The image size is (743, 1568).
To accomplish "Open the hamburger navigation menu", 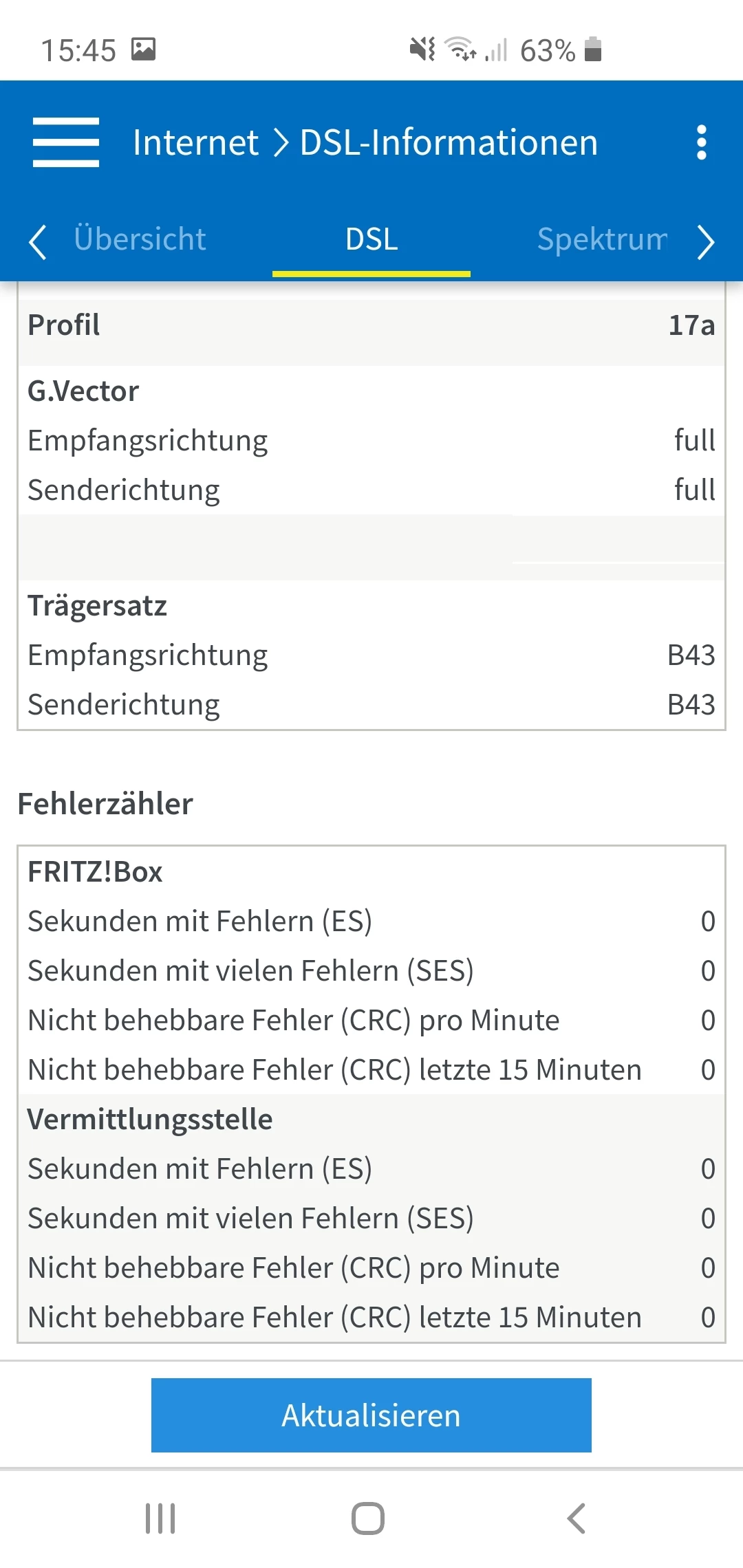I will pos(66,142).
